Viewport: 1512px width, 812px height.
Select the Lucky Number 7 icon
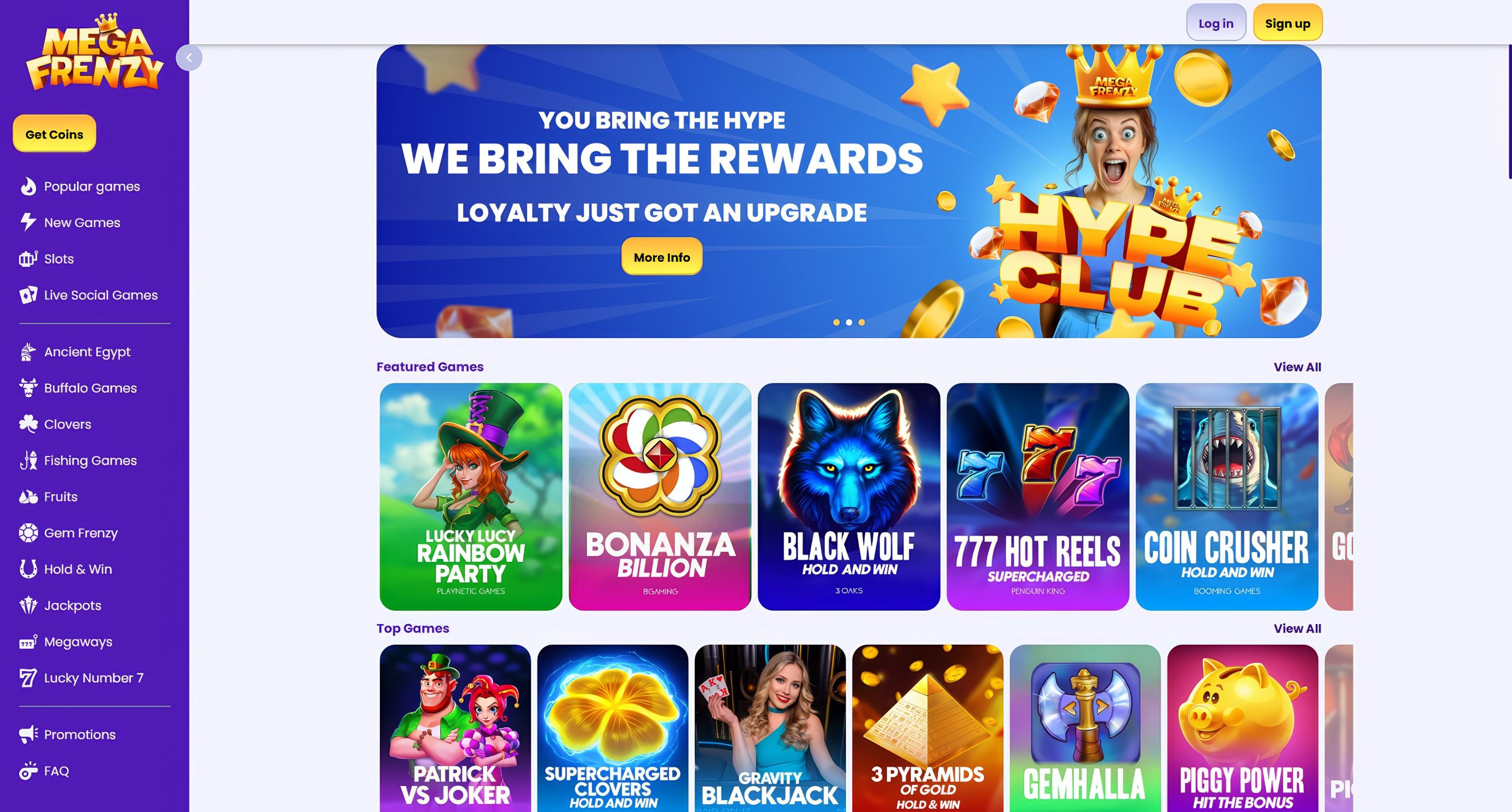pyautogui.click(x=28, y=678)
